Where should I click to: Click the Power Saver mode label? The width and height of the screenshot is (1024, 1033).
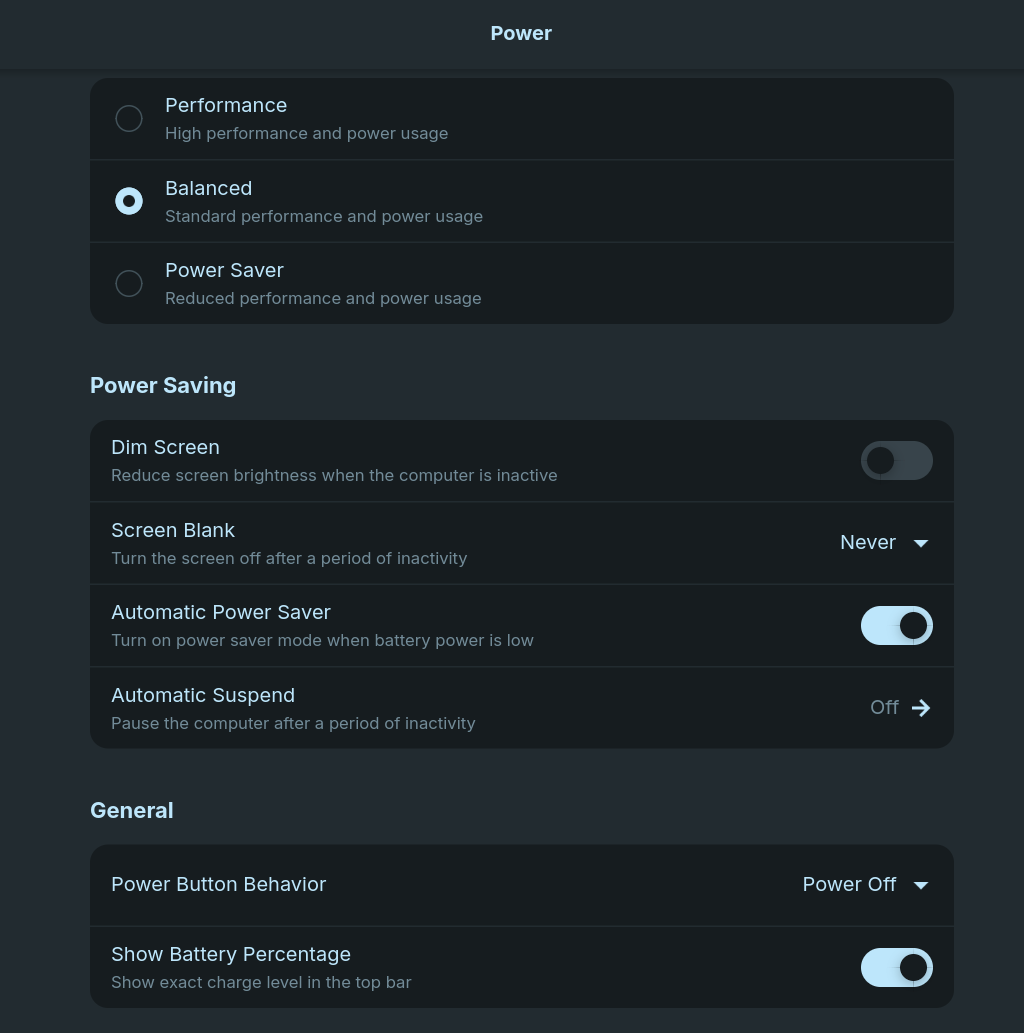point(224,270)
